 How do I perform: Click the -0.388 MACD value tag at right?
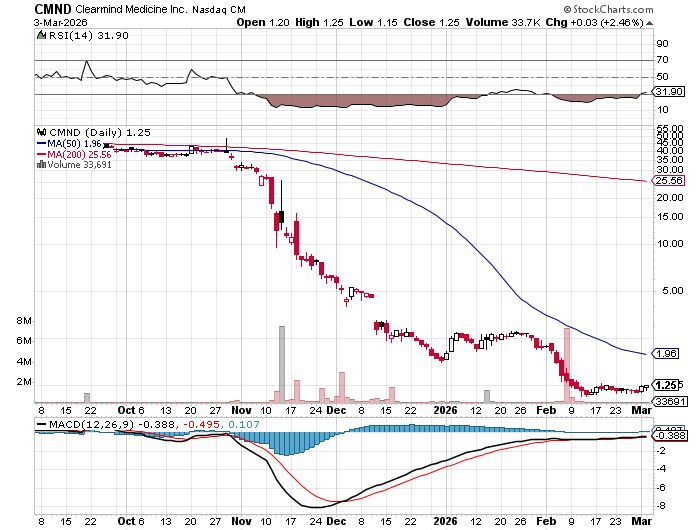tap(670, 435)
